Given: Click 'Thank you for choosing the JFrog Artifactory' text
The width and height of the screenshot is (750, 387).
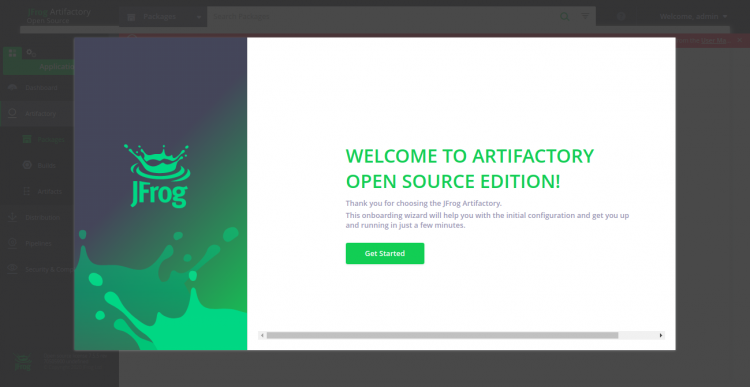Looking at the screenshot, I should pyautogui.click(x=424, y=203).
